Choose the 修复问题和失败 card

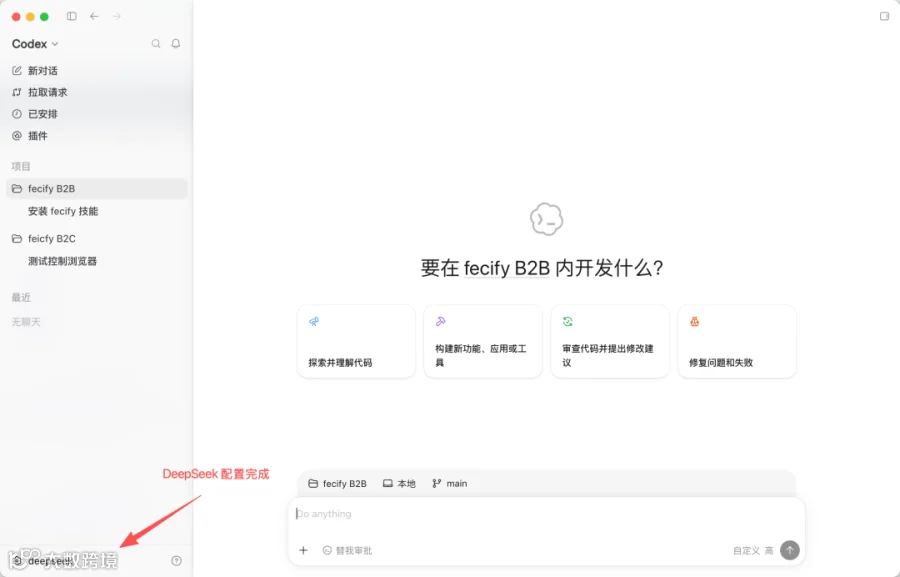click(x=736, y=342)
